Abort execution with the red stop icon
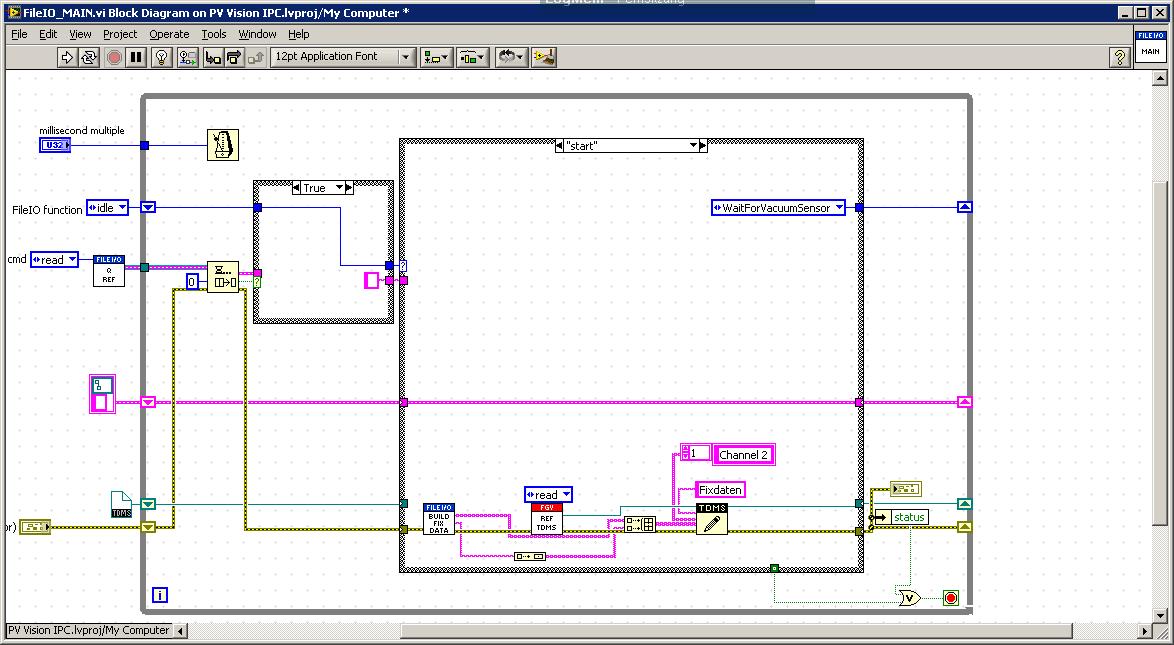The width and height of the screenshot is (1174, 645). tap(114, 57)
